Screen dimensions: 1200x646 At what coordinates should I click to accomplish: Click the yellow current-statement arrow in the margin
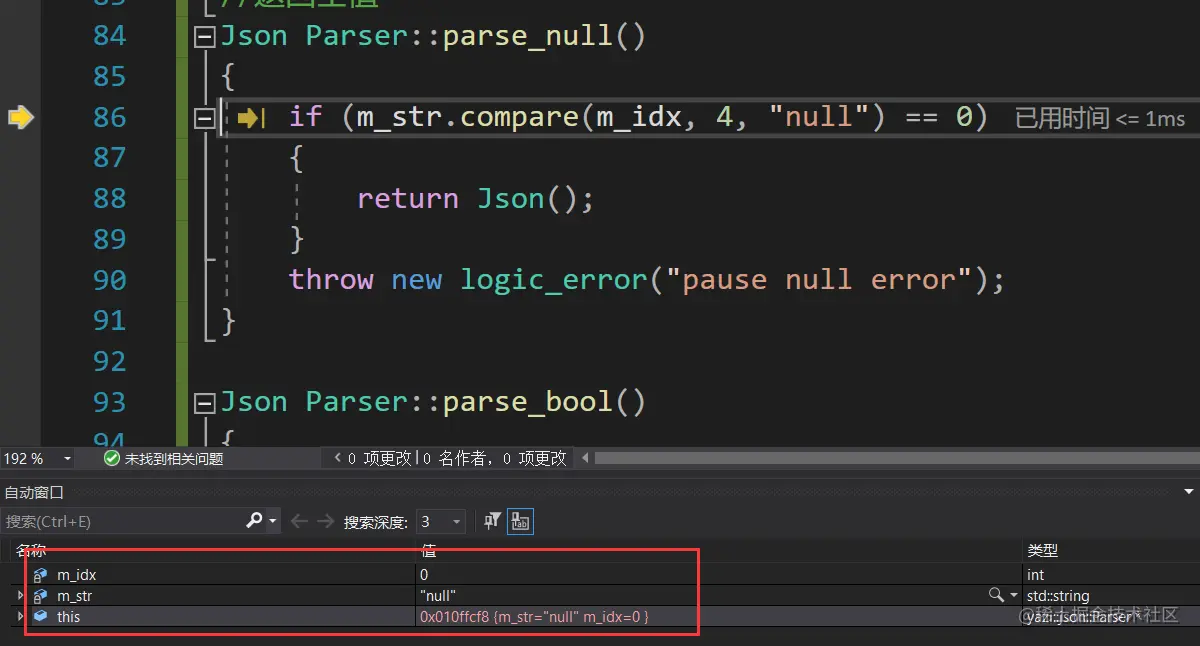pos(21,118)
